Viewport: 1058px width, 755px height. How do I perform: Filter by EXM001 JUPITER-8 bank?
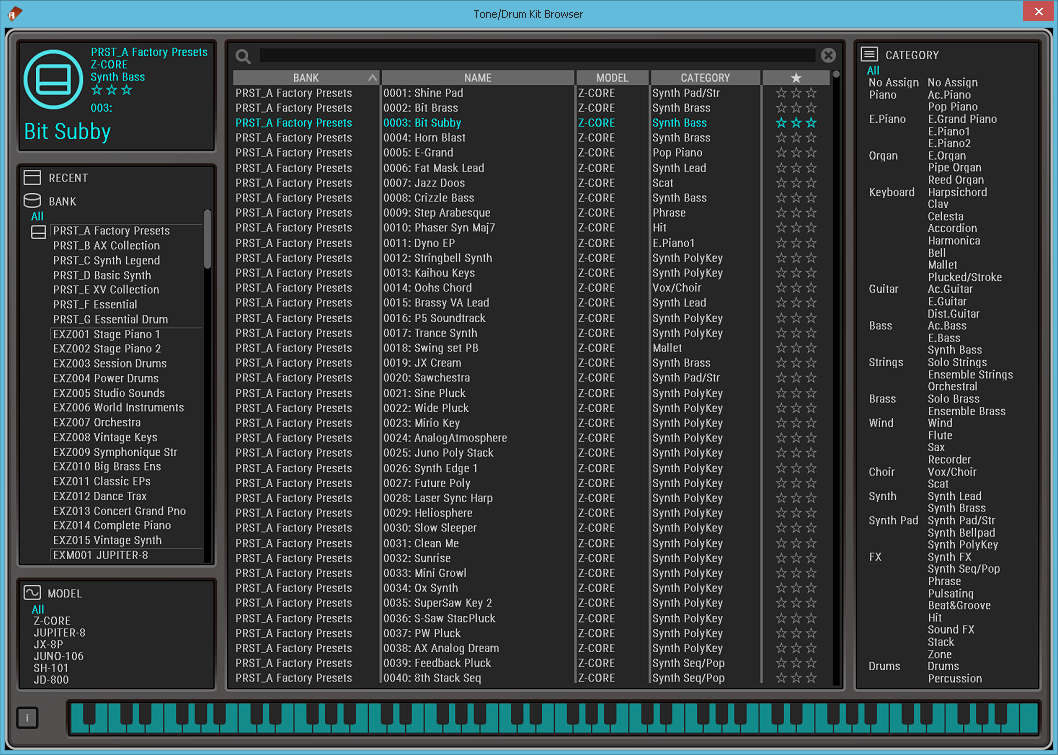(101, 555)
